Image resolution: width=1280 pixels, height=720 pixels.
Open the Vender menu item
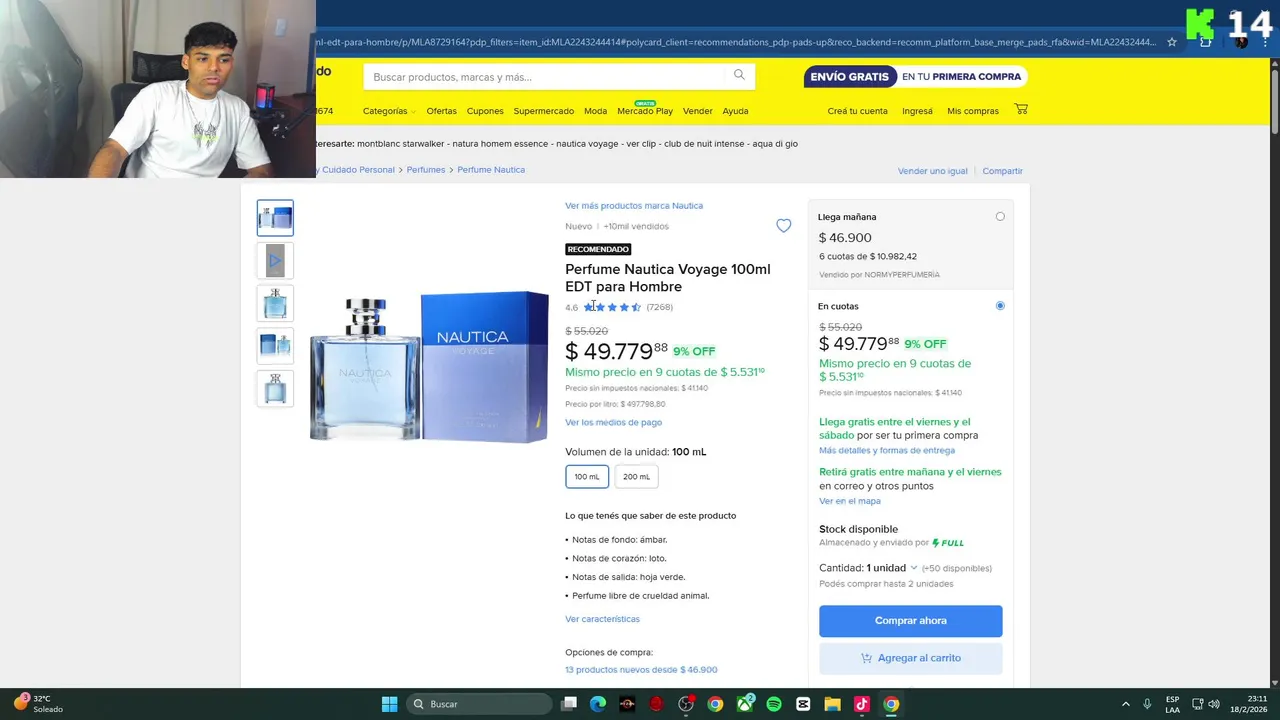pyautogui.click(x=697, y=111)
